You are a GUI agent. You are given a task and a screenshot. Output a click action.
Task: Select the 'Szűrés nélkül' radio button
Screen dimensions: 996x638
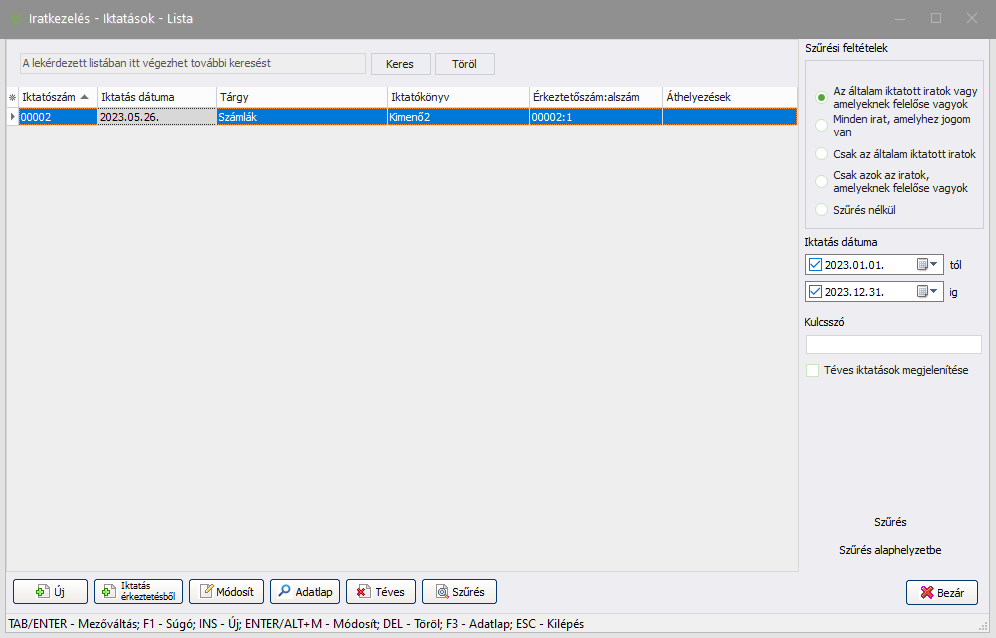(x=821, y=210)
